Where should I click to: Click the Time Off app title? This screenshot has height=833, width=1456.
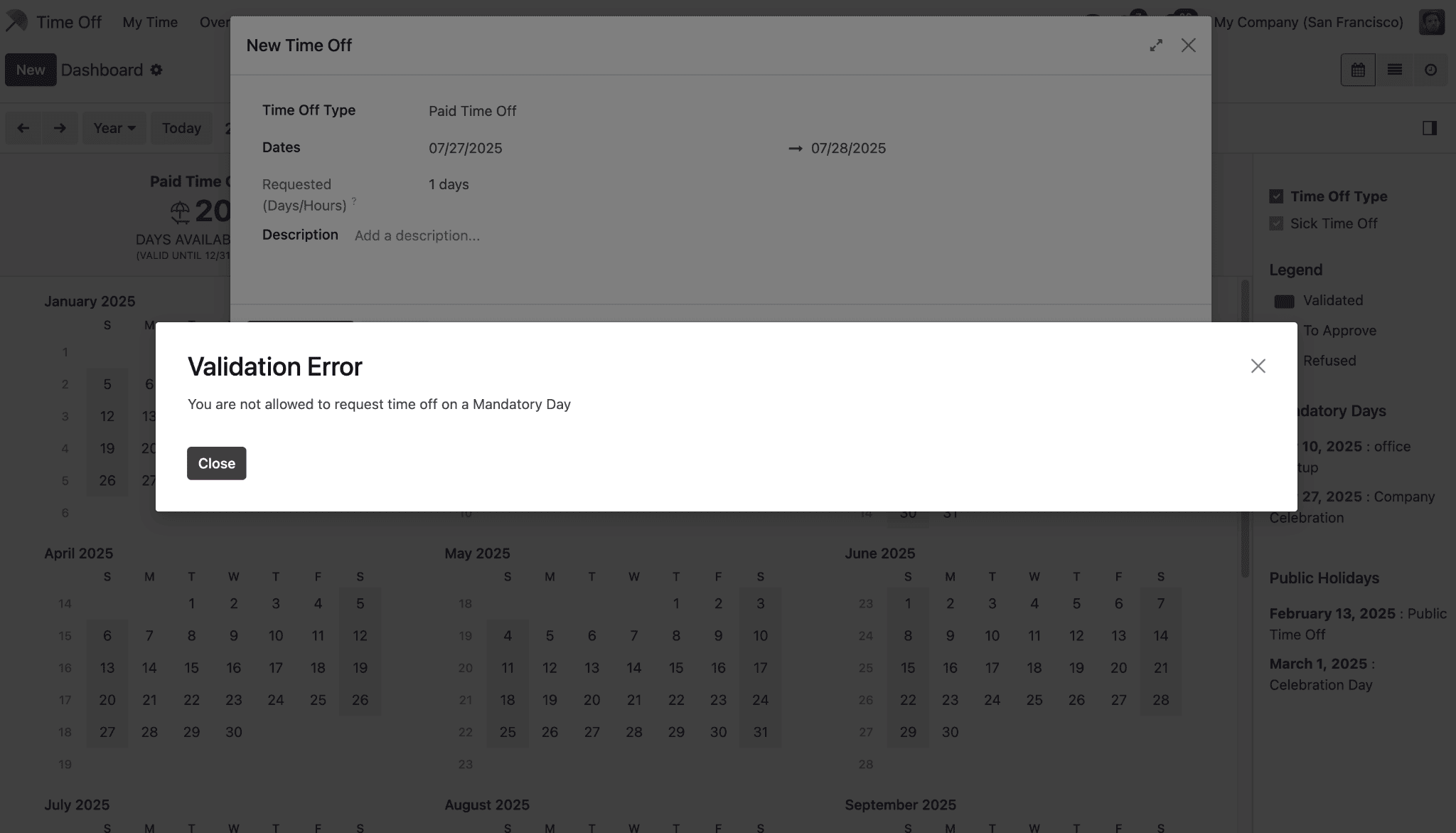[69, 22]
